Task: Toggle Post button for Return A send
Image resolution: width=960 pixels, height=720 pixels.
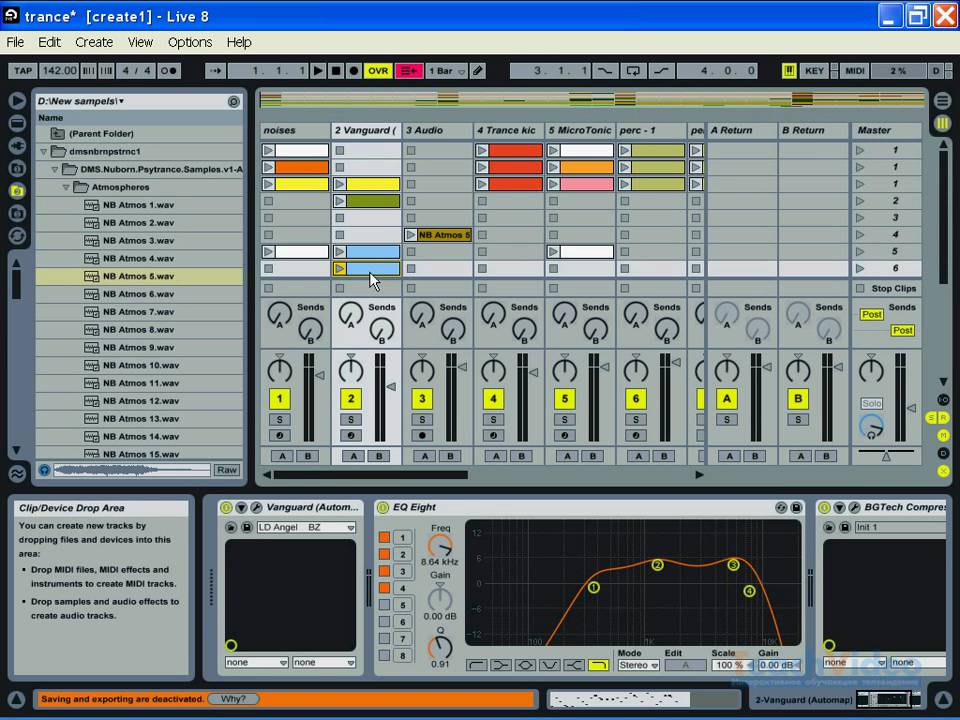Action: (x=872, y=315)
